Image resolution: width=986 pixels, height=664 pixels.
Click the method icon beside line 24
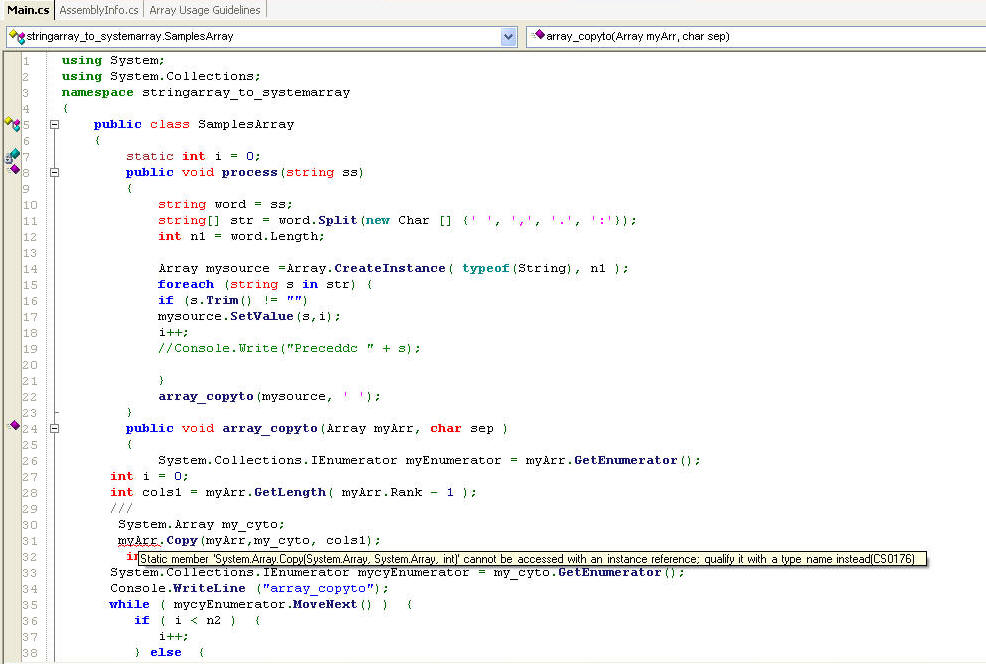[x=14, y=426]
